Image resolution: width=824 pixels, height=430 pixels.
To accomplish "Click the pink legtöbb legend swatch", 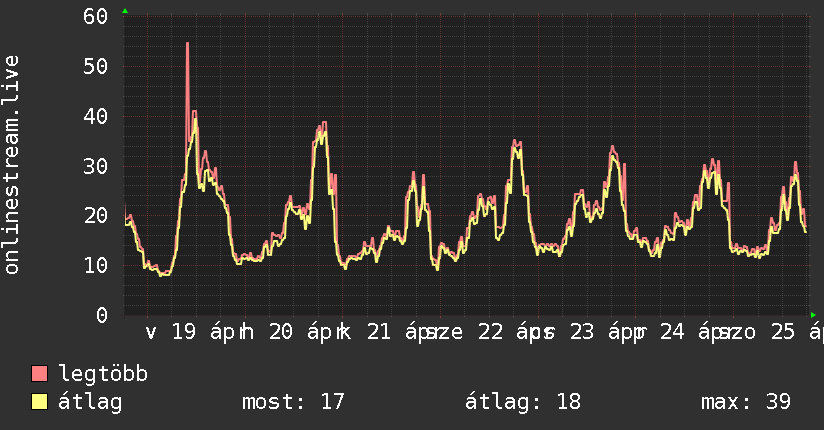I will coord(39,373).
